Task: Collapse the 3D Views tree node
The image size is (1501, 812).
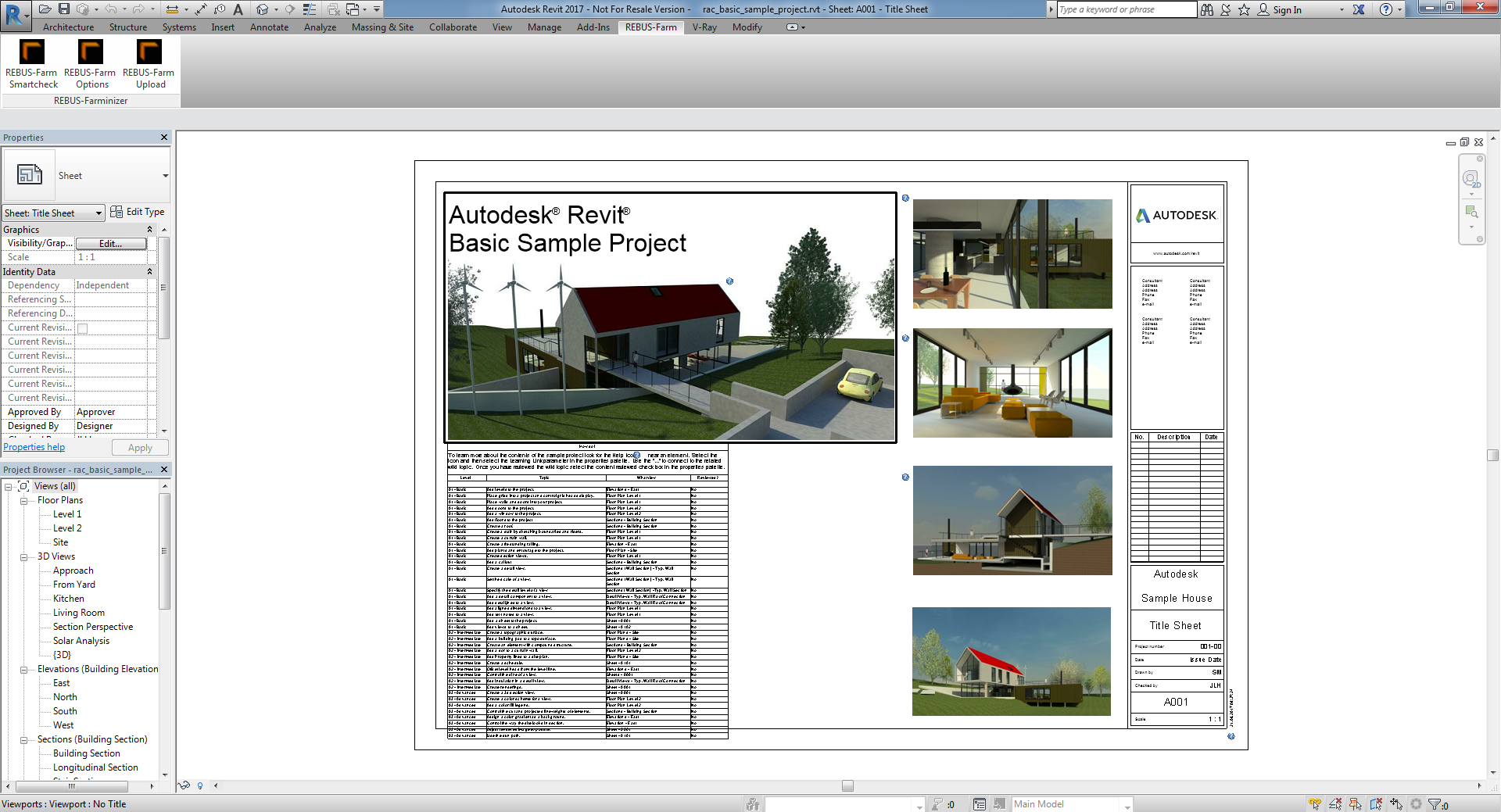Action: point(24,557)
